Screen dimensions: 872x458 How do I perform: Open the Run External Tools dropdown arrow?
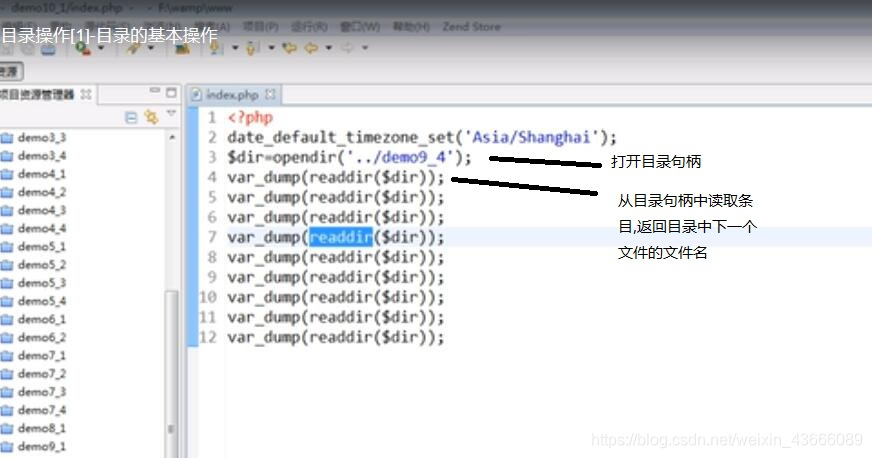coord(101,48)
